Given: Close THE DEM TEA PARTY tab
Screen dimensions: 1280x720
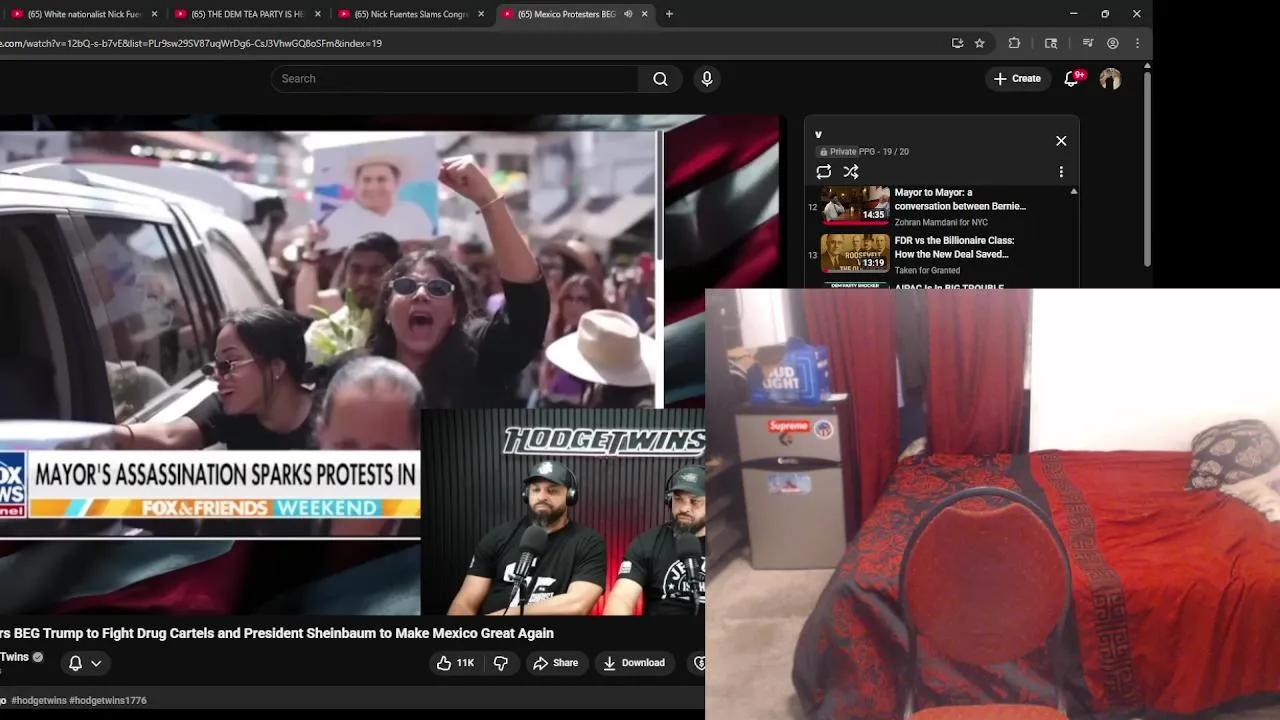Looking at the screenshot, I should tap(318, 14).
